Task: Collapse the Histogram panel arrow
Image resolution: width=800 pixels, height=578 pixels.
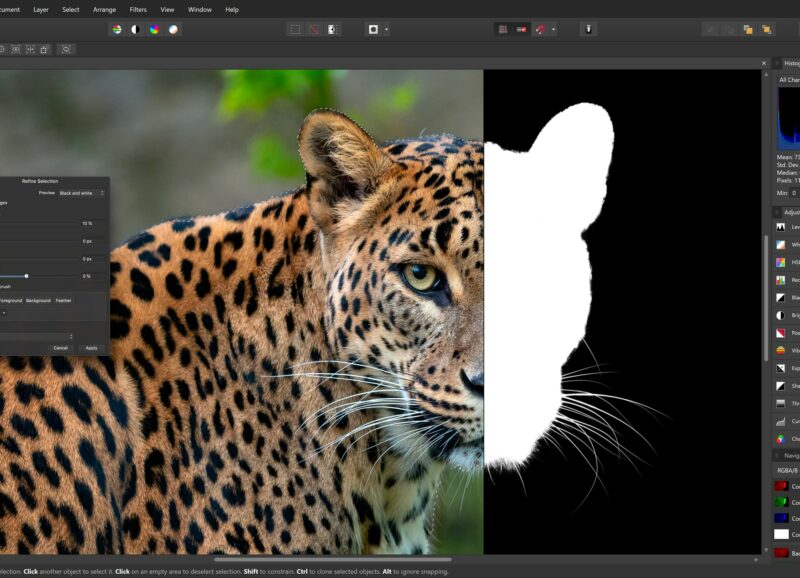Action: click(777, 63)
